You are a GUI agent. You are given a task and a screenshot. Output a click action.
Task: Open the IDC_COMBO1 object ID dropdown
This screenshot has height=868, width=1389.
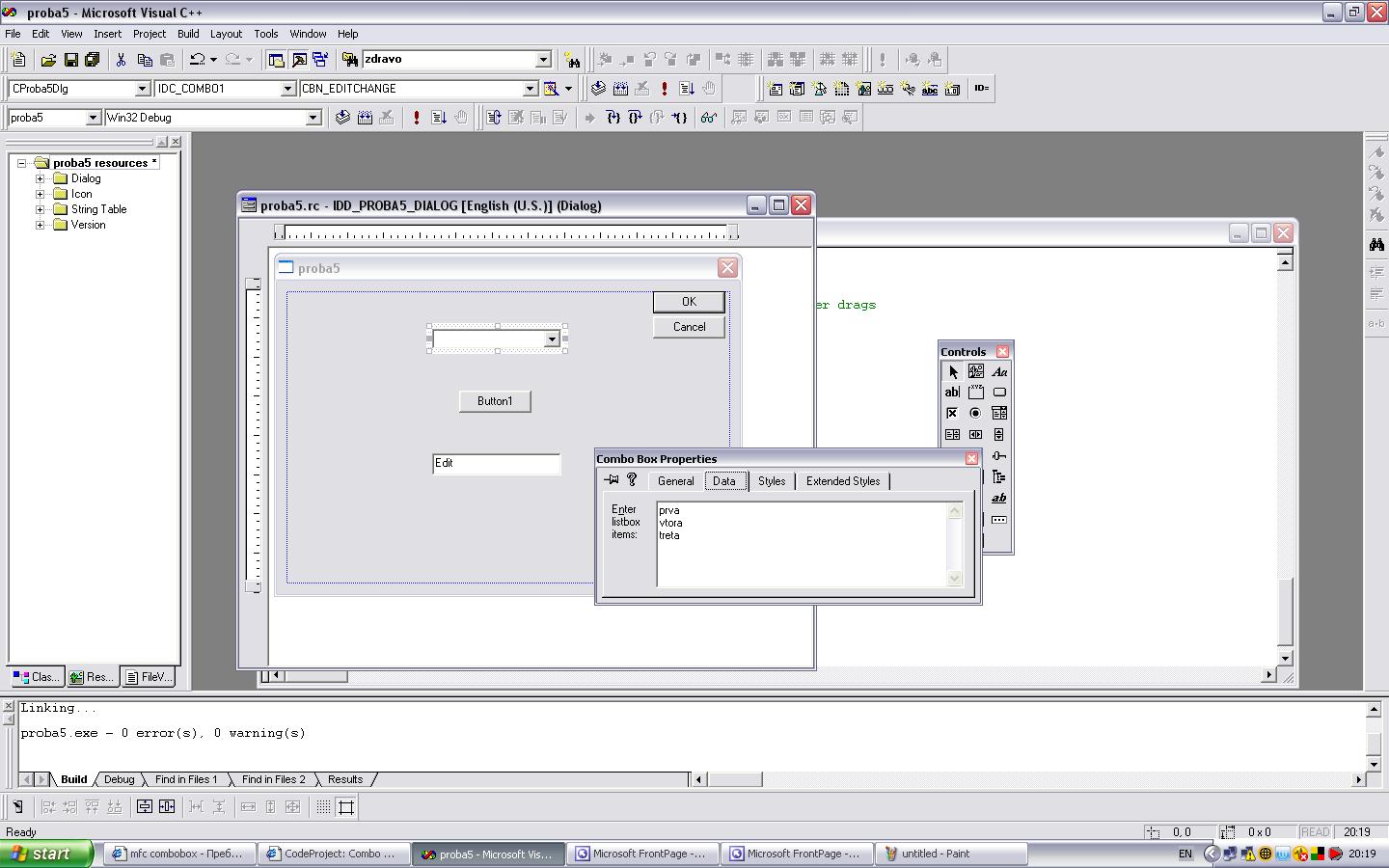(287, 89)
